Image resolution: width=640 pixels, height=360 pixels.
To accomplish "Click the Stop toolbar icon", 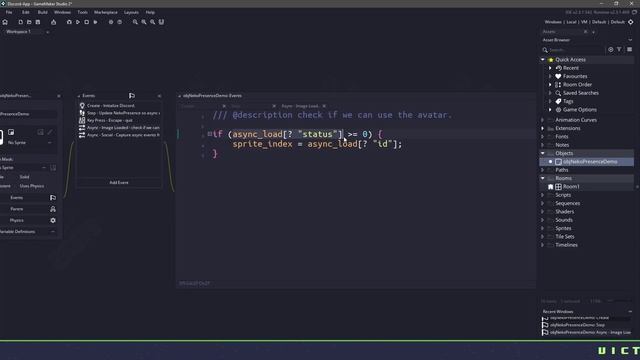I will 87,22.
